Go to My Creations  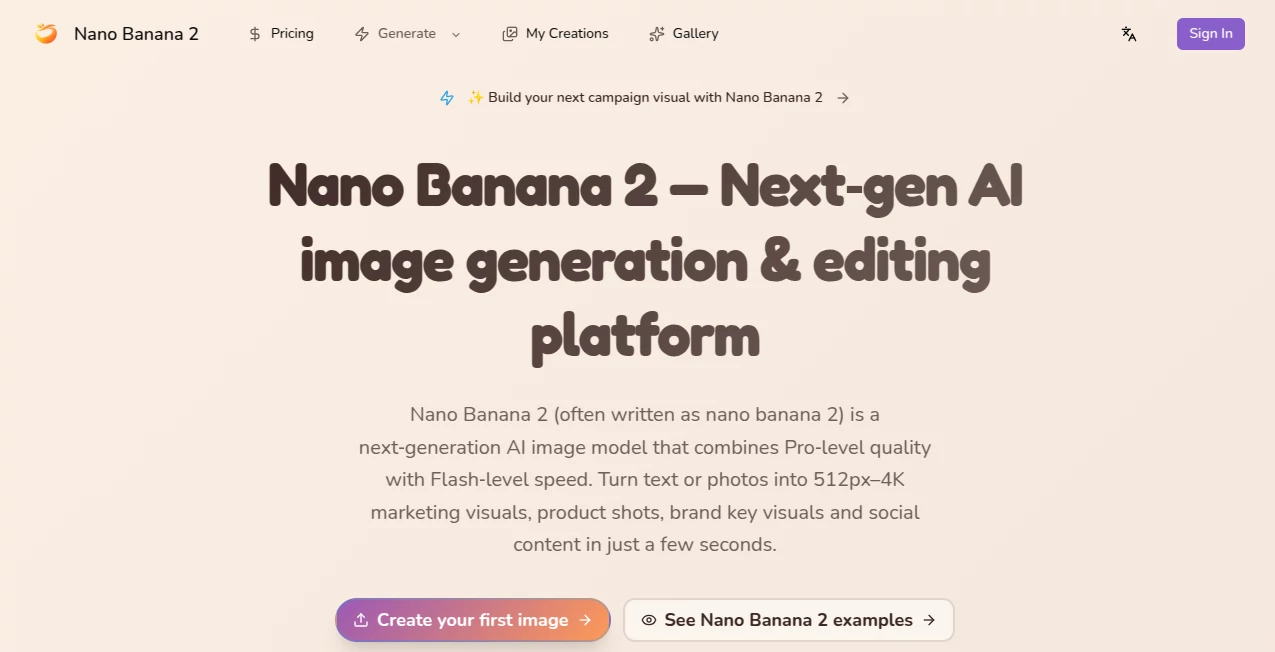point(567,33)
